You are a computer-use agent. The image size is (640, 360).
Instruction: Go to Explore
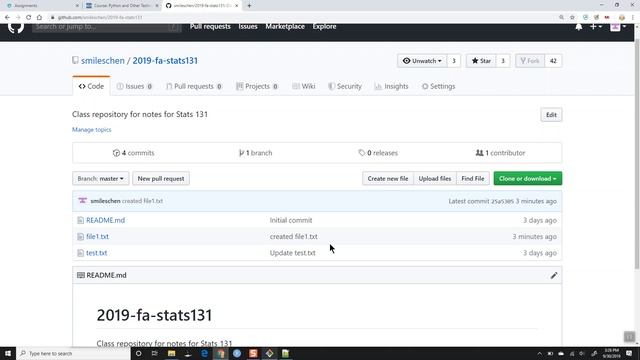[324, 27]
